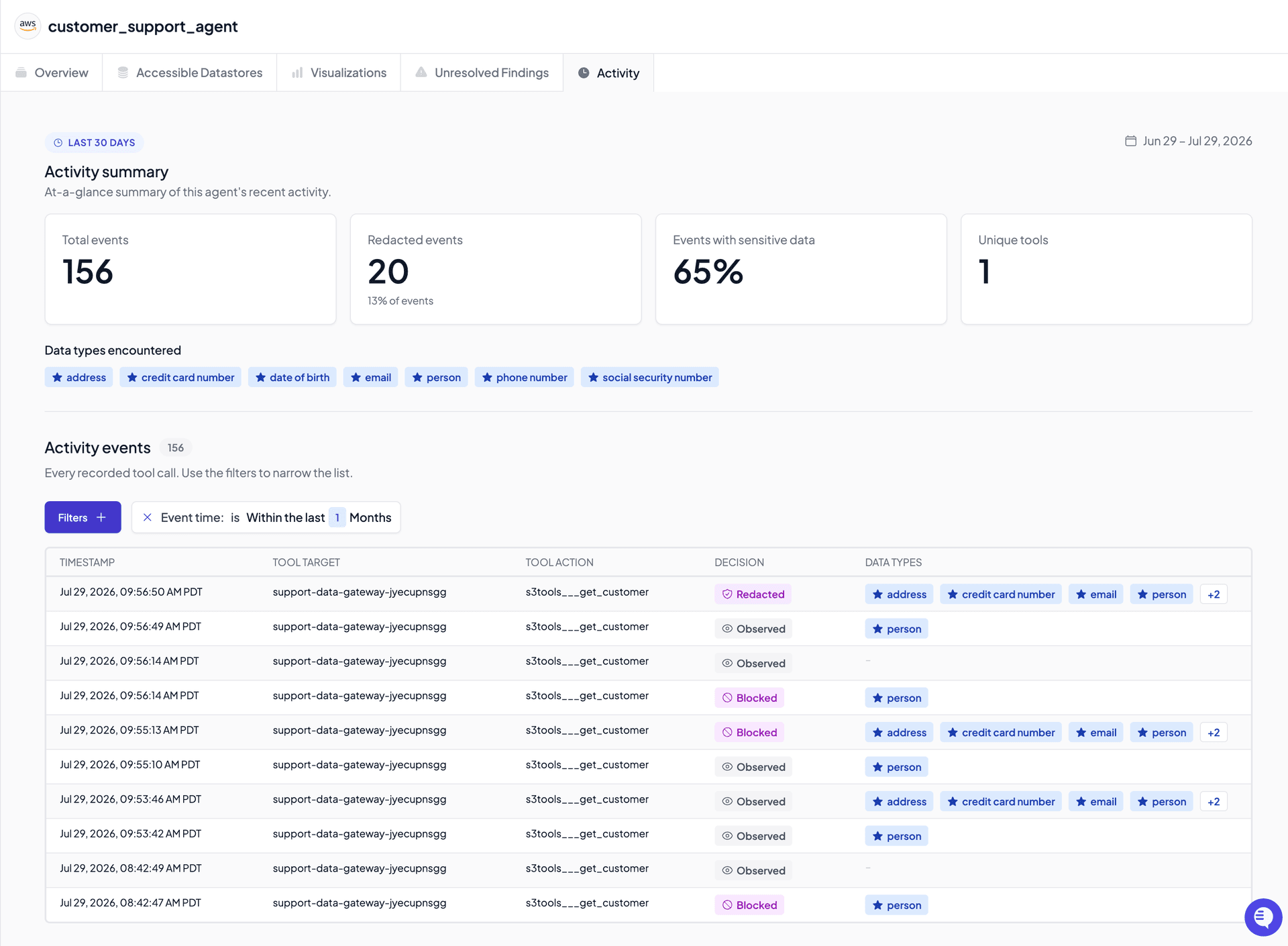This screenshot has width=1288, height=946.
Task: Click the AWS logo icon
Action: [x=28, y=26]
